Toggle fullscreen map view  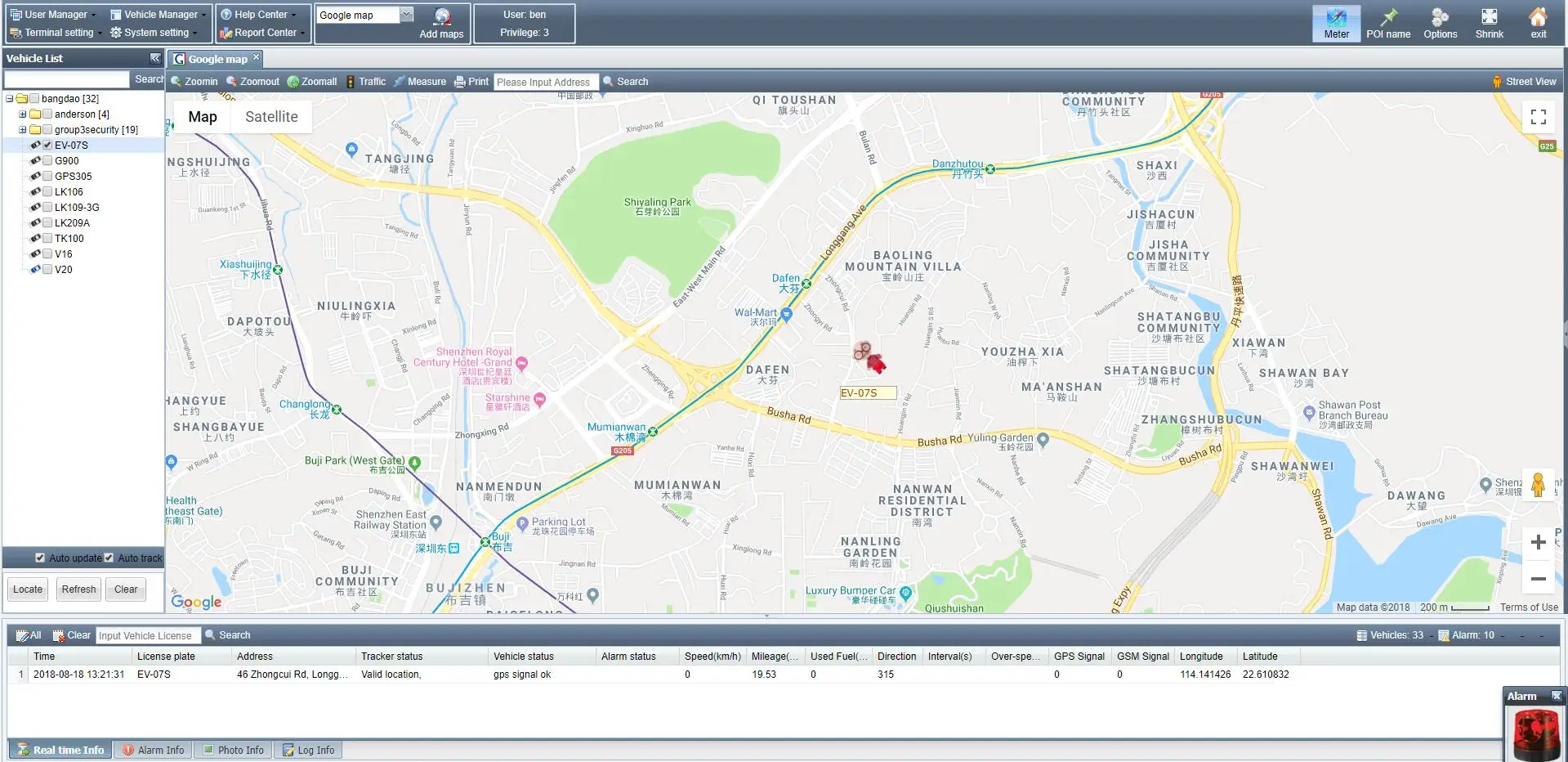[1538, 117]
